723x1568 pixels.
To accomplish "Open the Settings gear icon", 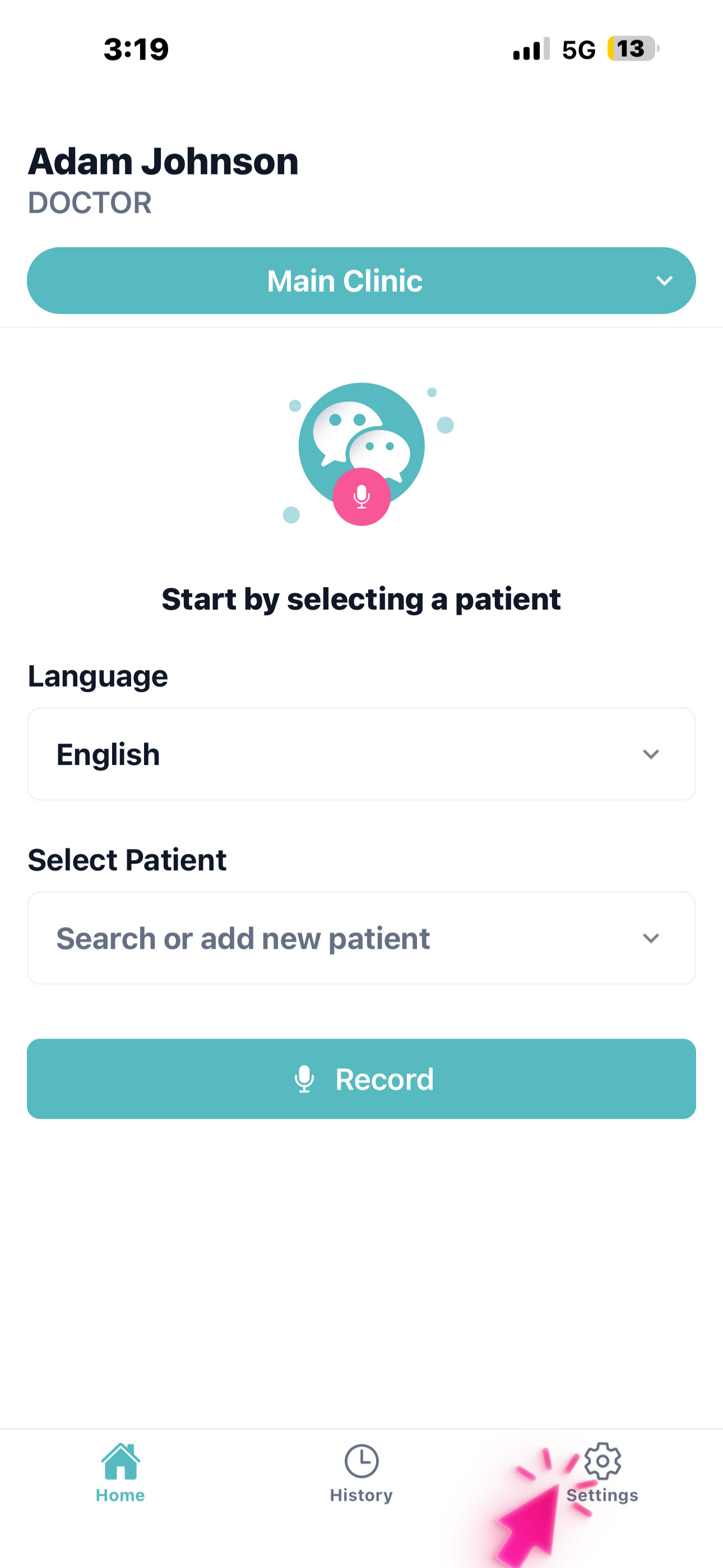I will (602, 1461).
